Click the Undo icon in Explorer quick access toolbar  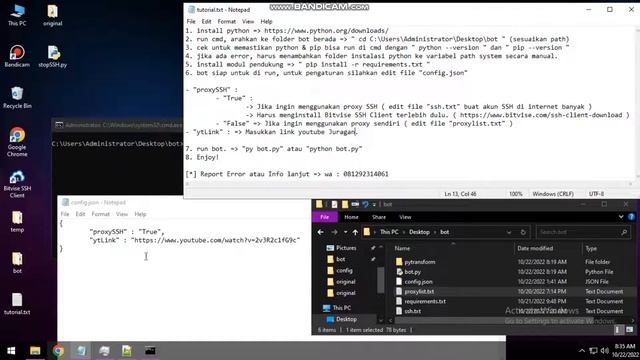pyautogui.click(x=365, y=204)
